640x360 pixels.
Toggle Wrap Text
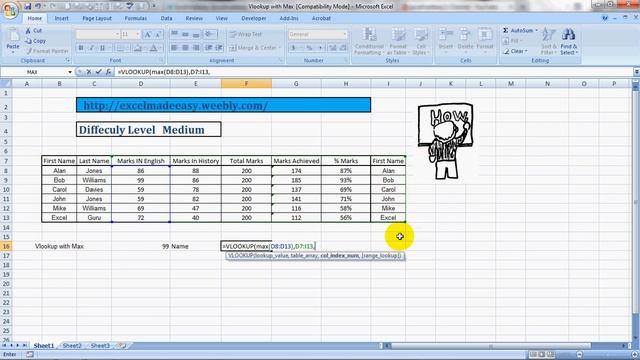click(245, 34)
